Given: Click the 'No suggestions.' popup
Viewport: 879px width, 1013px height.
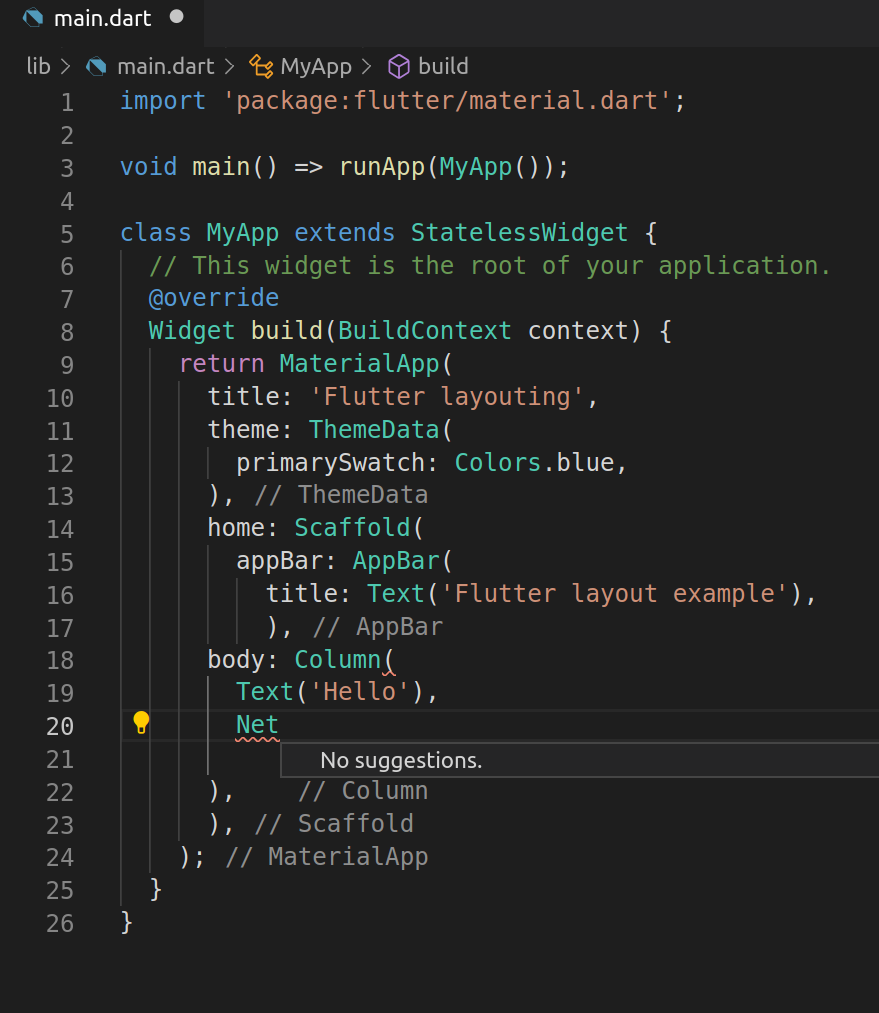Looking at the screenshot, I should click(x=579, y=760).
